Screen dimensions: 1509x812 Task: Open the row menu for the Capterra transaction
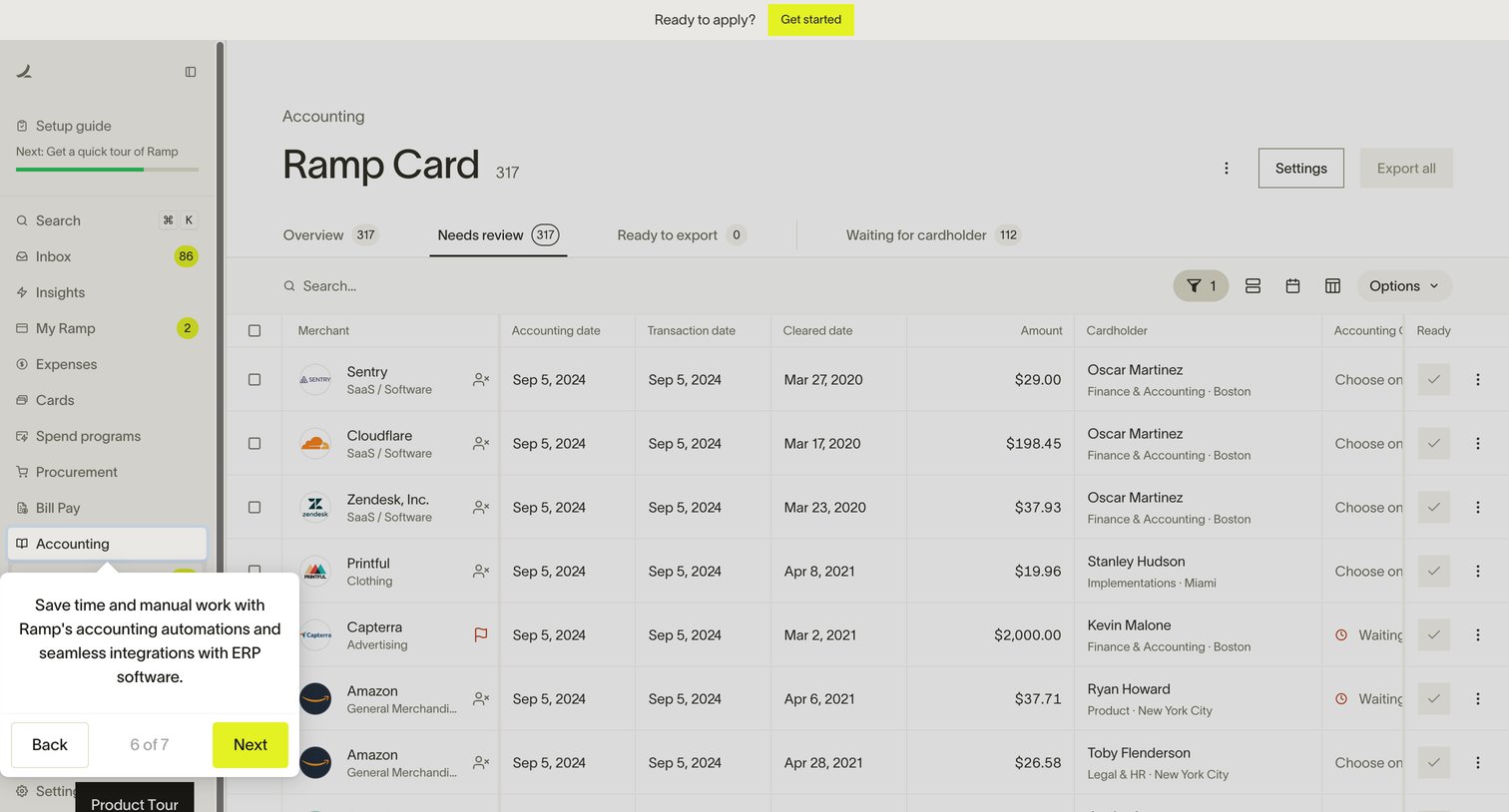(x=1478, y=635)
